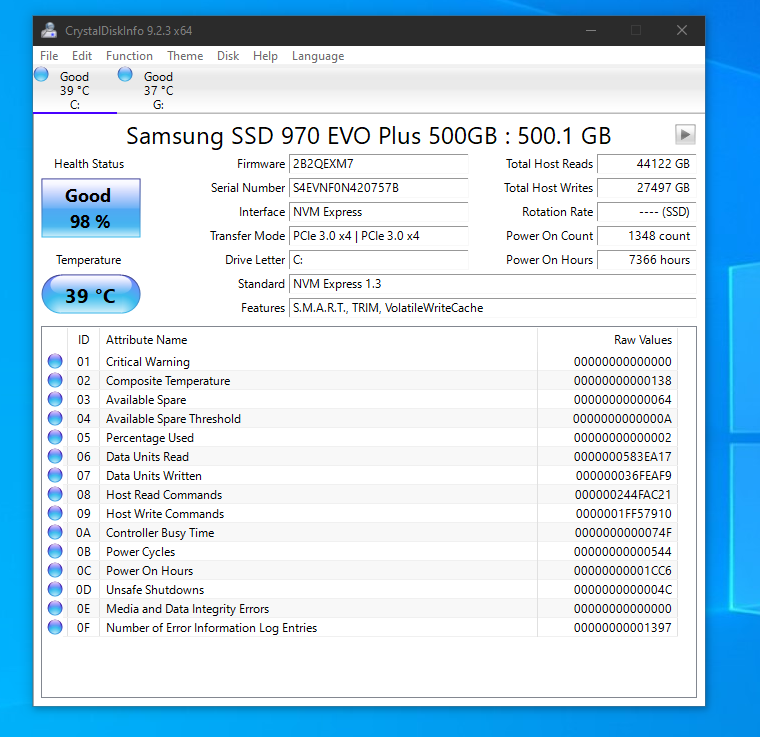The height and width of the screenshot is (737, 760).
Task: Click status orb for Error Information Log Entries
Action: [x=55, y=627]
